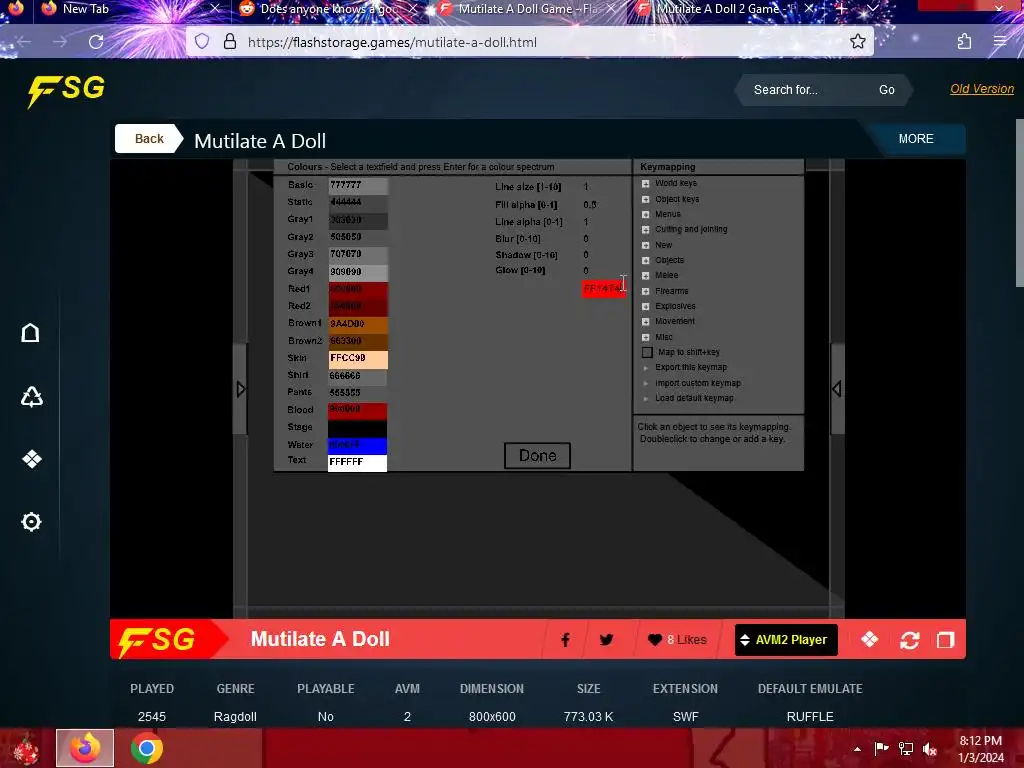Screen dimensions: 1024x768
Task: Select Text colour field FFFFFF
Action: coord(358,462)
